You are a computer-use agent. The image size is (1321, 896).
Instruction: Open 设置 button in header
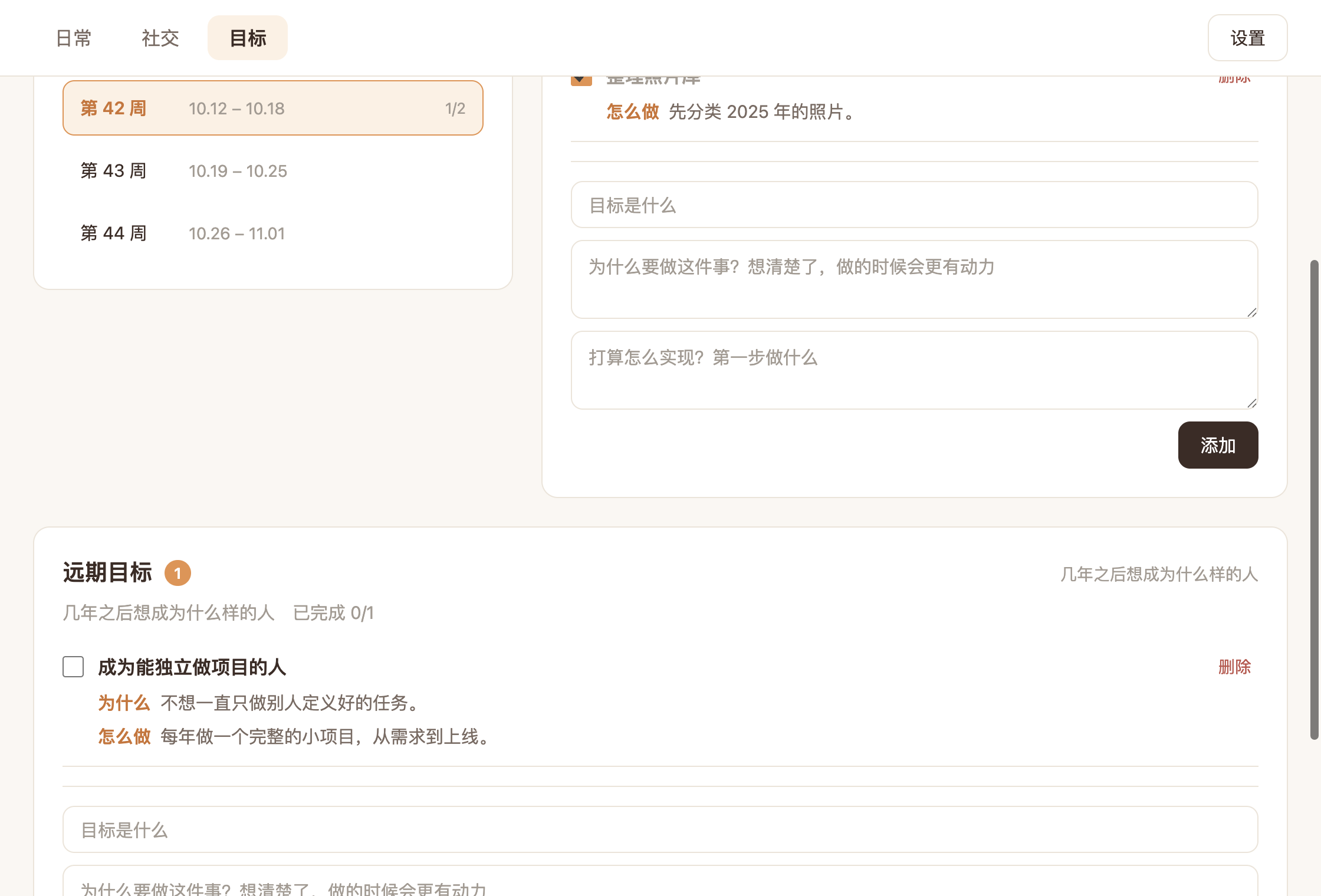1247,38
